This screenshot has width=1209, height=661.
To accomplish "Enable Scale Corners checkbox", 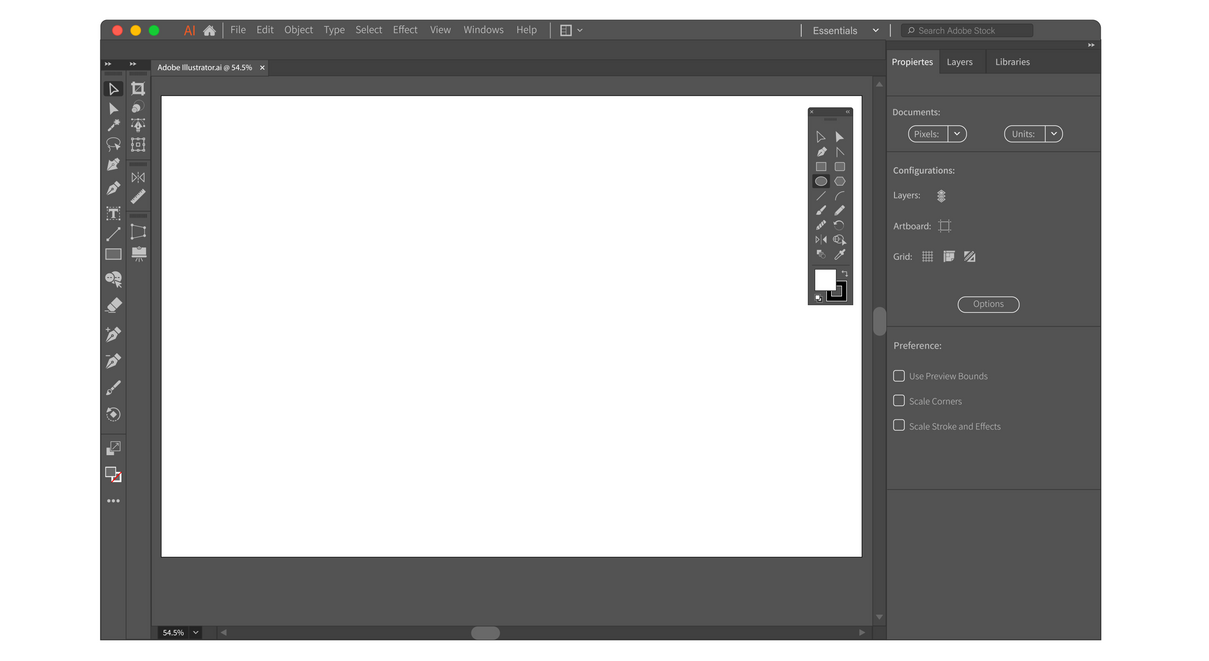I will pos(899,401).
